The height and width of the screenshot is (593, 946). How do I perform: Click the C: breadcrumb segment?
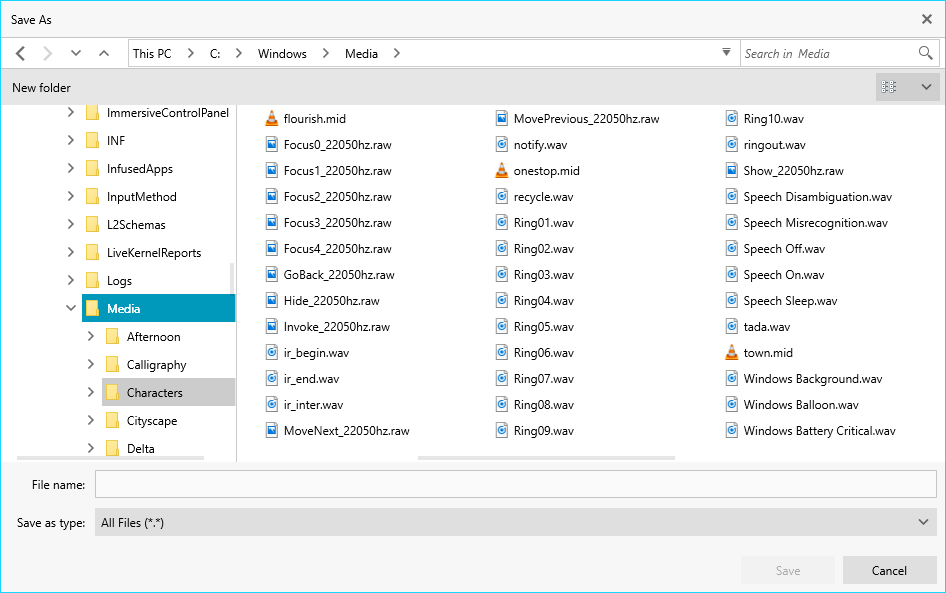215,54
